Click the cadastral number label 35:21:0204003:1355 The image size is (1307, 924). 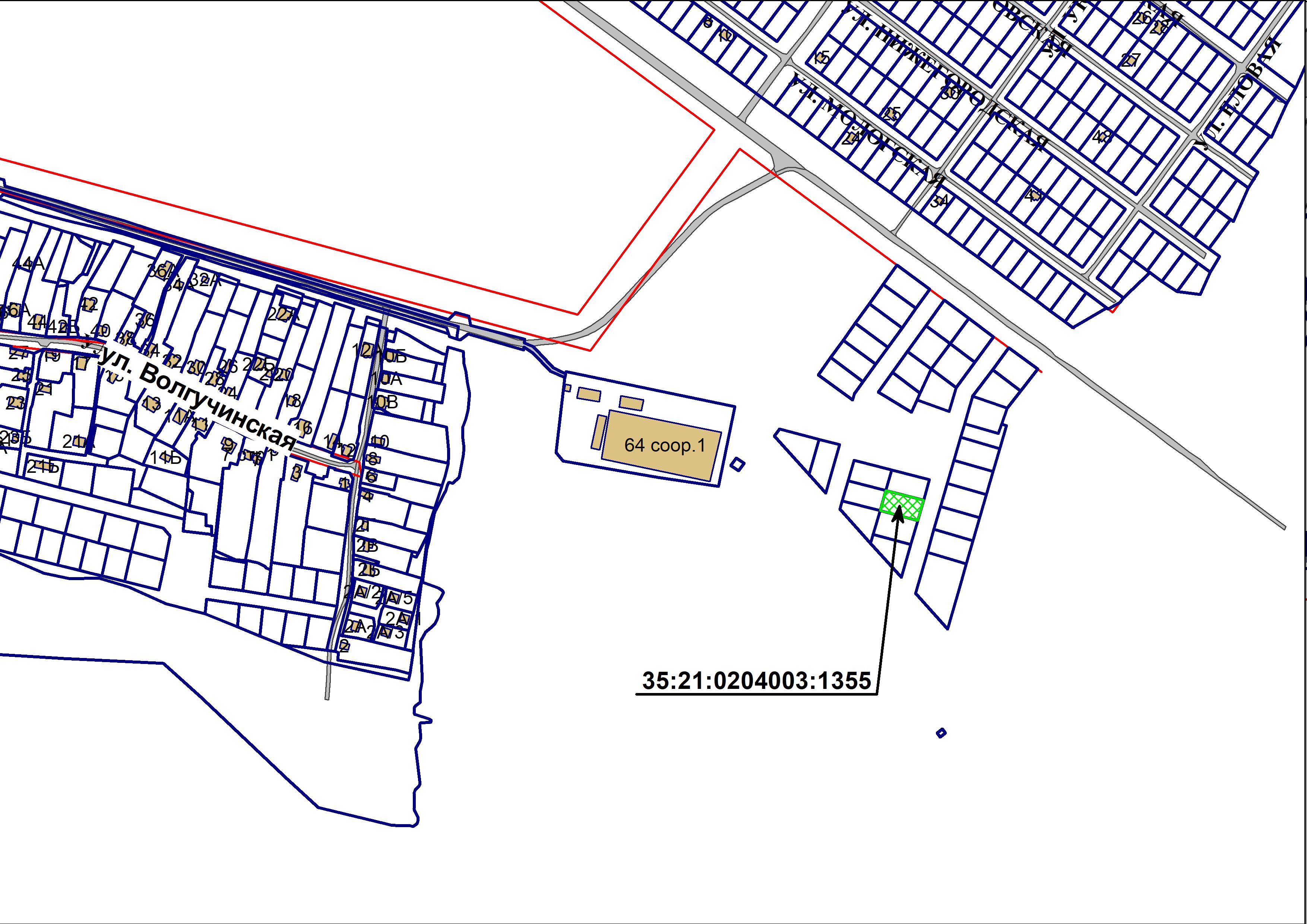tap(757, 681)
